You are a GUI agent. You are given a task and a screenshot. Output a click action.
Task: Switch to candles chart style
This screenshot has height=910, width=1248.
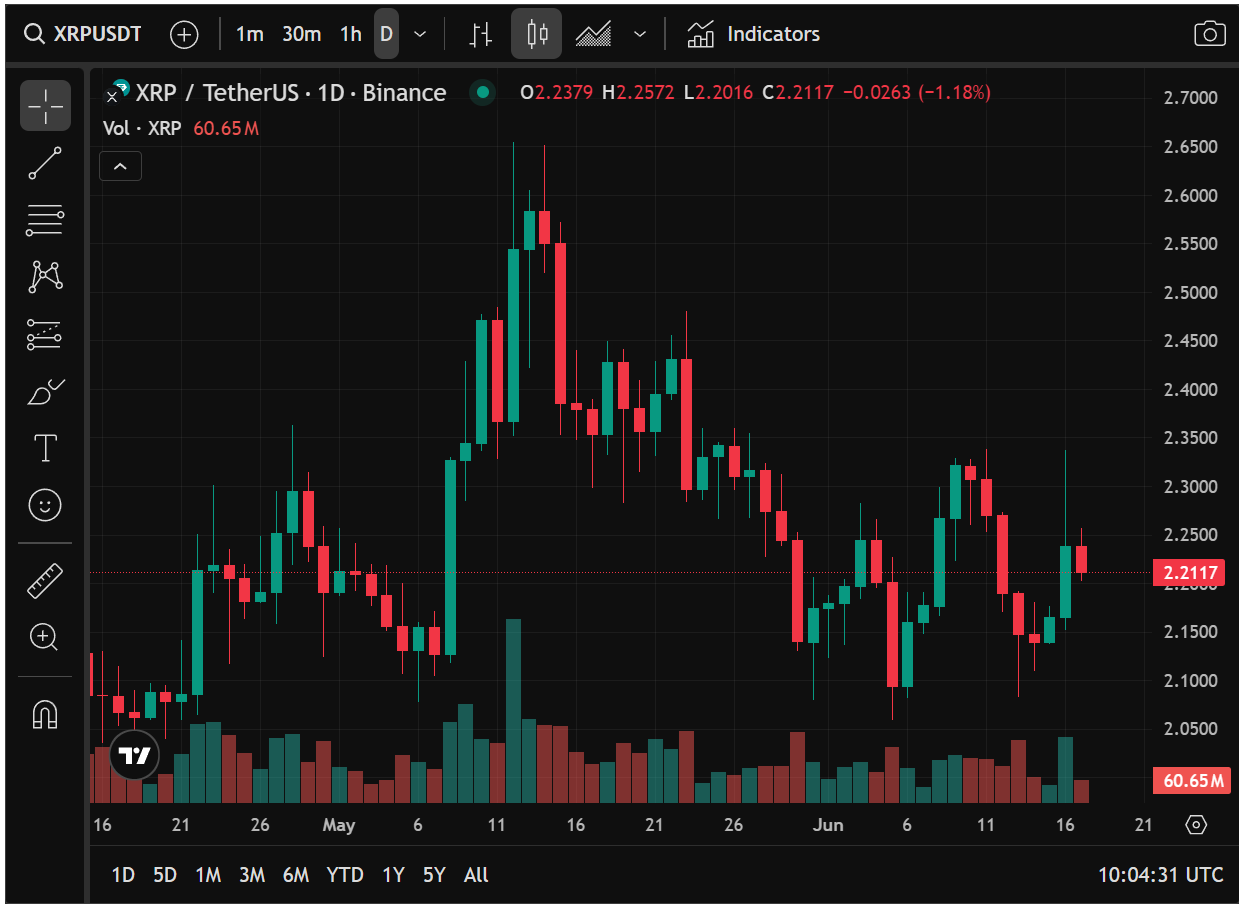pos(537,34)
